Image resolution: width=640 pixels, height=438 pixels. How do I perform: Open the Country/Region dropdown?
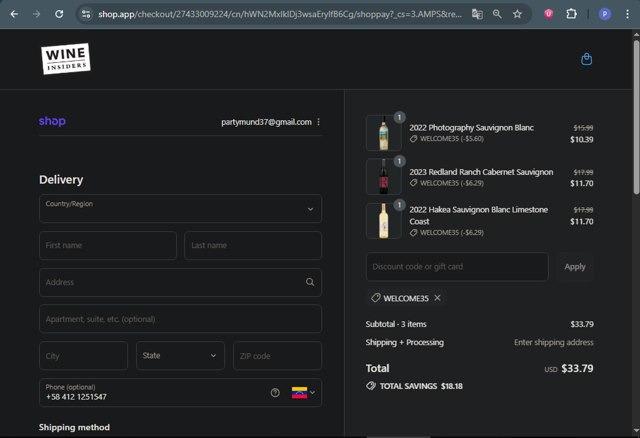[180, 209]
